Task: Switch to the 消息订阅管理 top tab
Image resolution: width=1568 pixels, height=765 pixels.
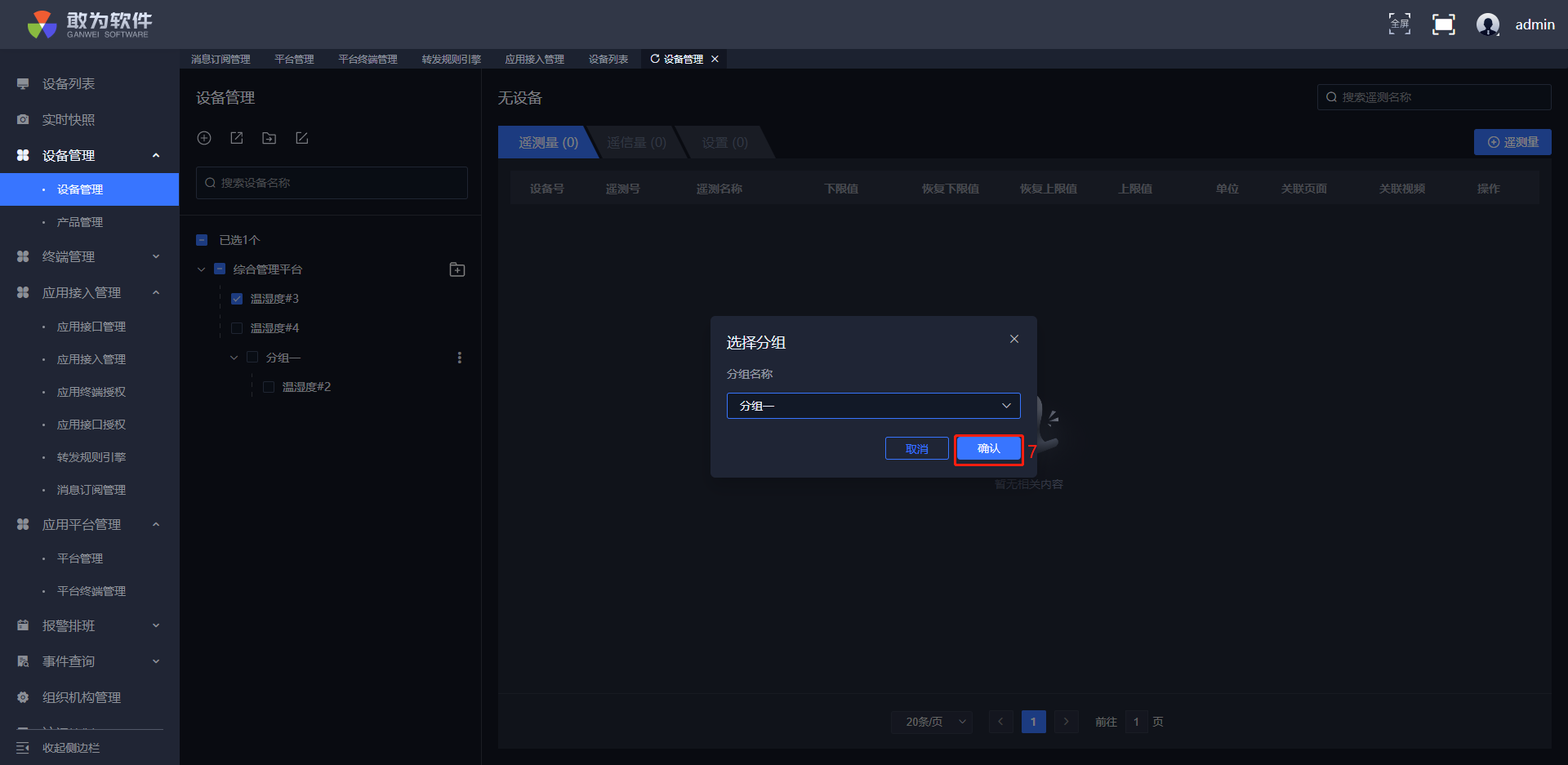Action: pos(220,59)
